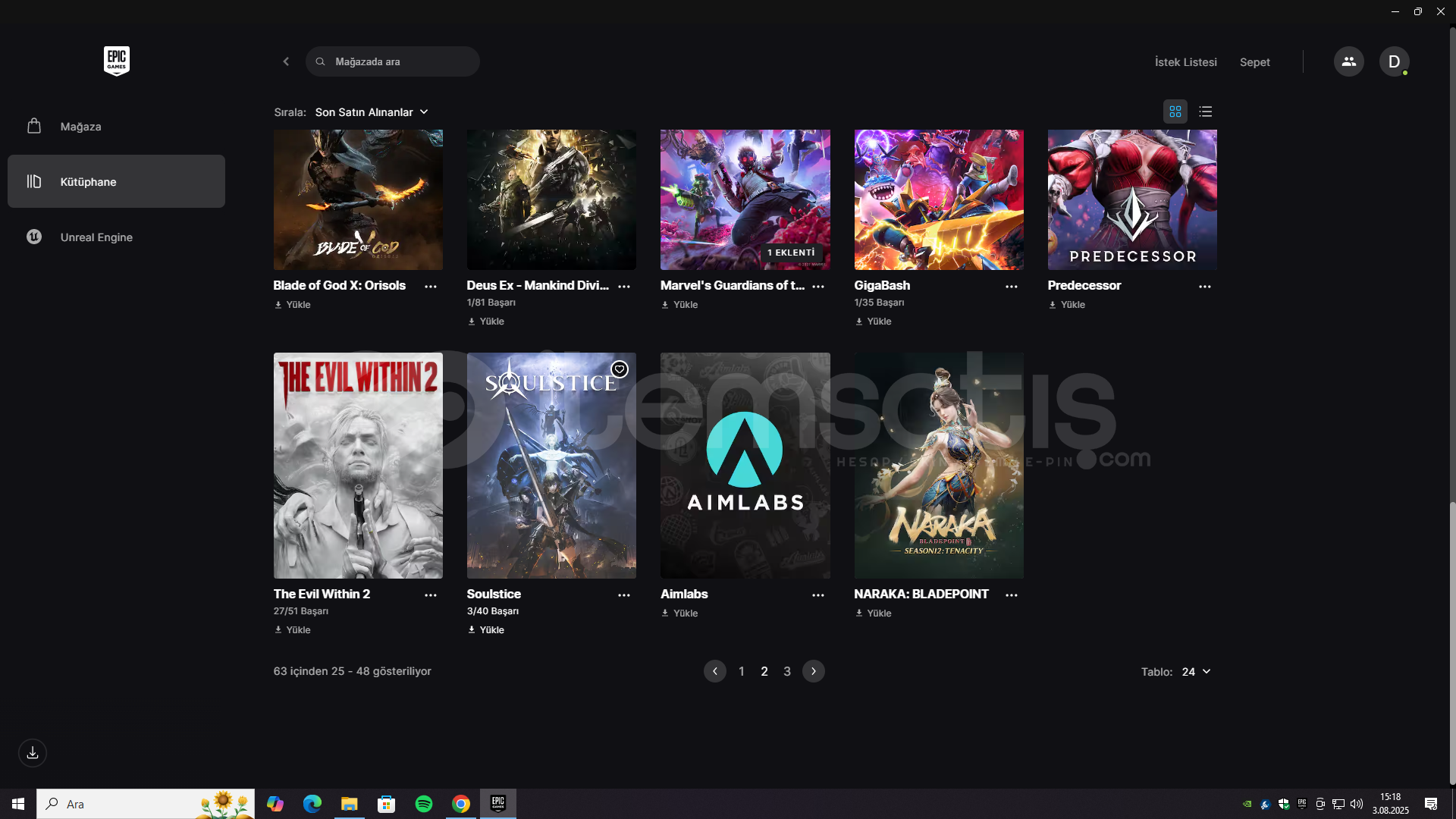Go to page 3
The image size is (1456, 819).
787,671
